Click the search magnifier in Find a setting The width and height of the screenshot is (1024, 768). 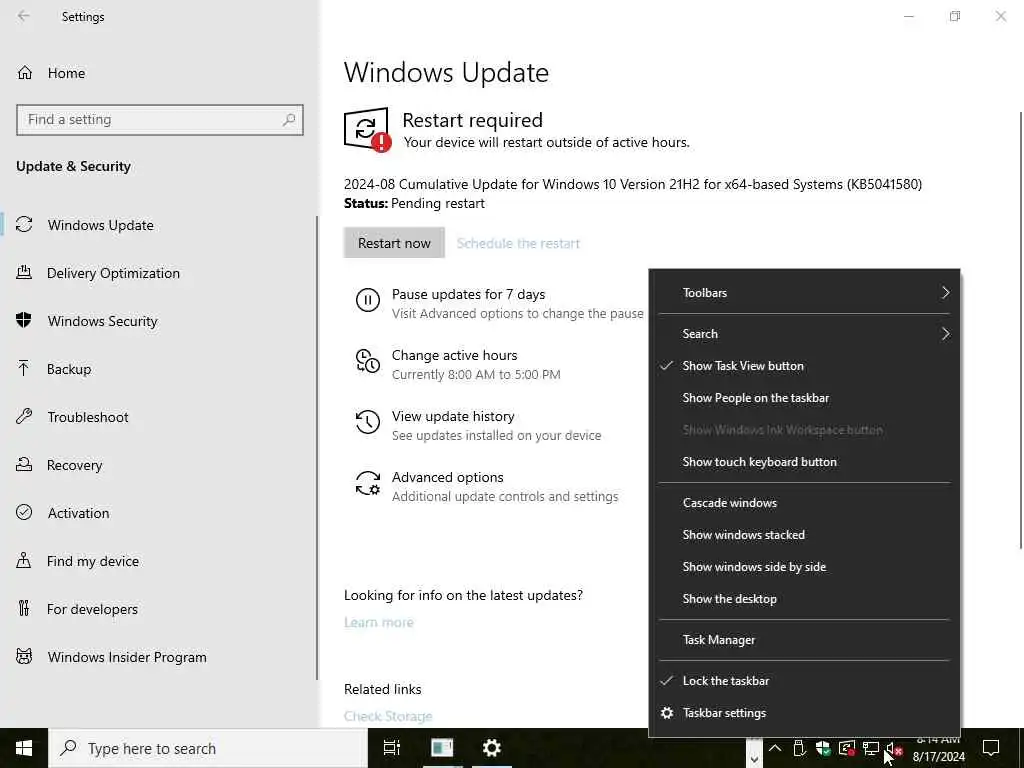(289, 120)
